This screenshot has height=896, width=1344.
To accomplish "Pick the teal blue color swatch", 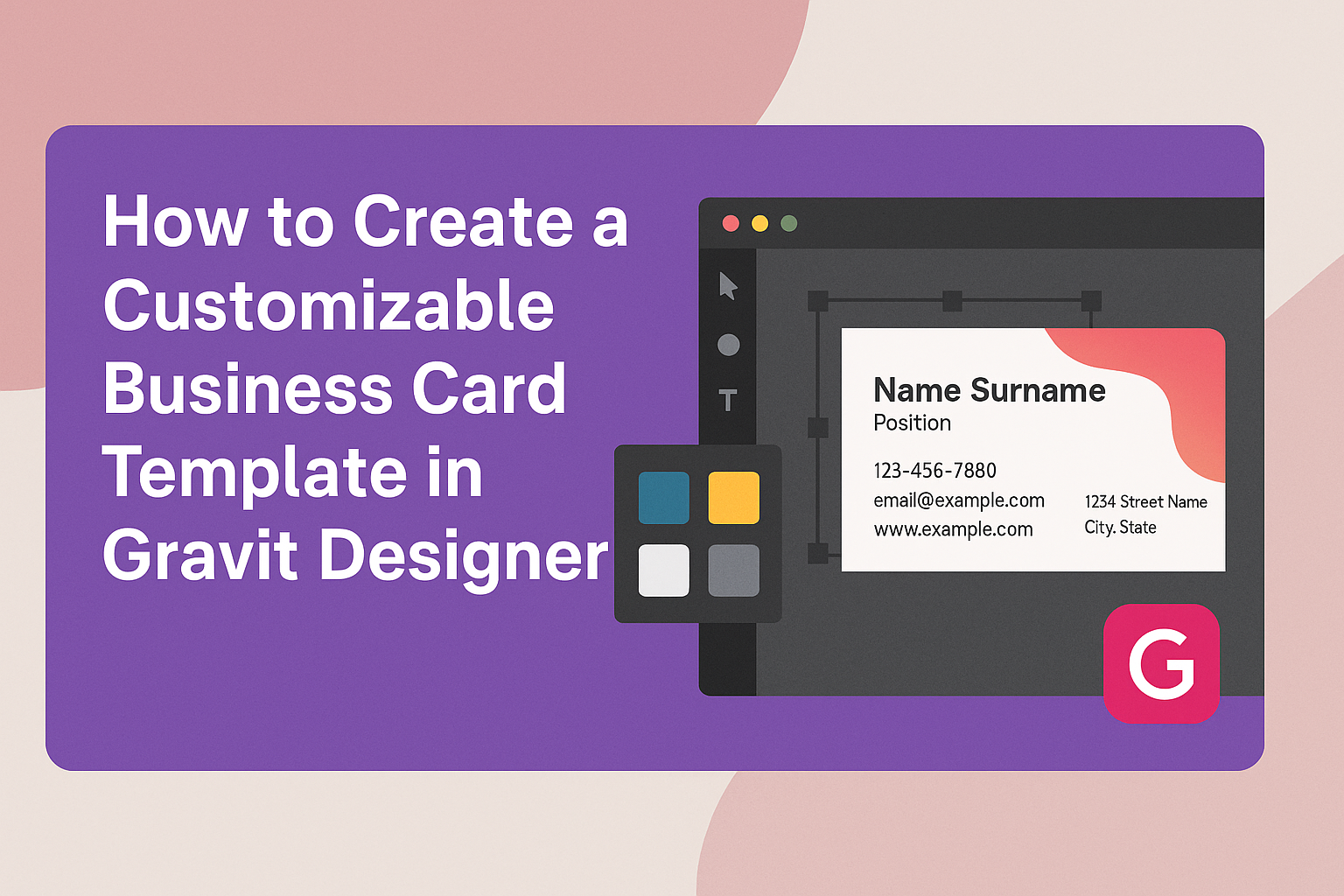I will tap(664, 498).
